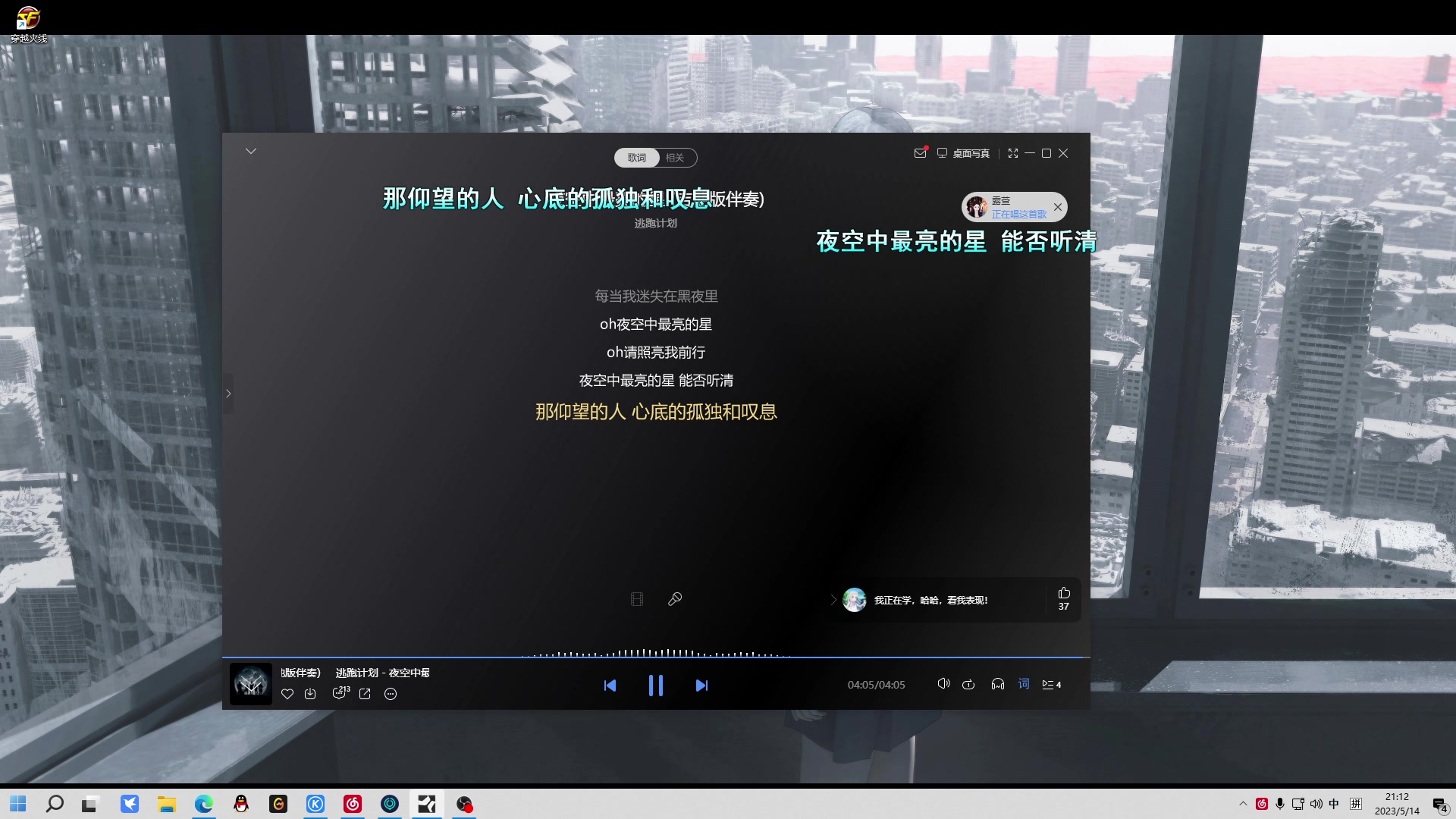Share the song via share icon
The width and height of the screenshot is (1456, 819).
[x=366, y=694]
